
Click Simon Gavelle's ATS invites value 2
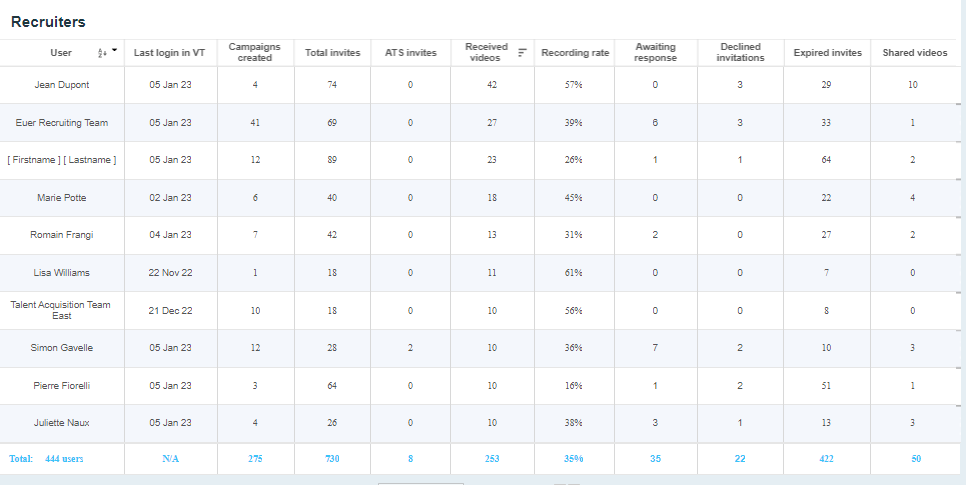click(x=410, y=348)
